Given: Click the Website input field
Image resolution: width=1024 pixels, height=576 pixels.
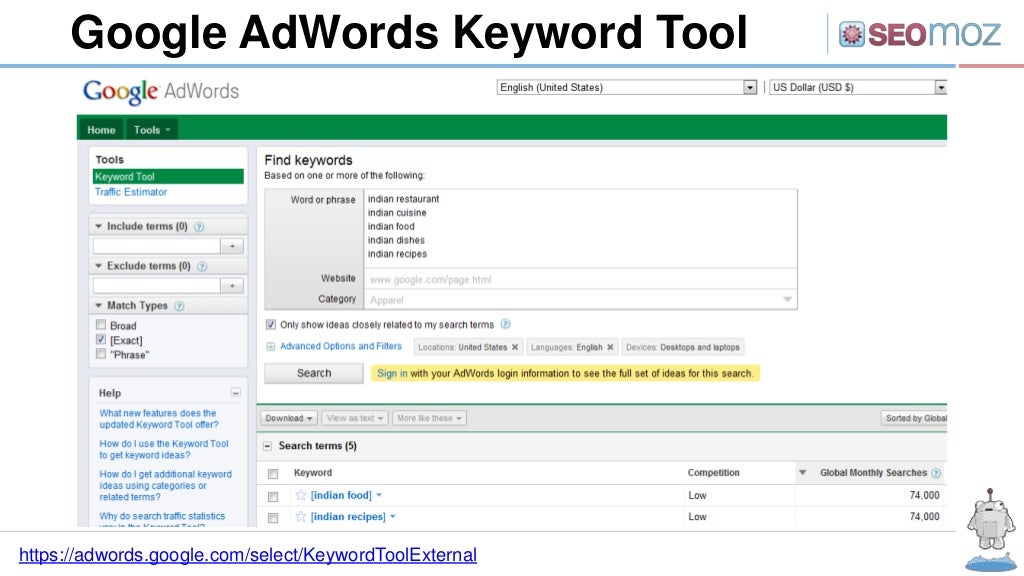Looking at the screenshot, I should 581,280.
